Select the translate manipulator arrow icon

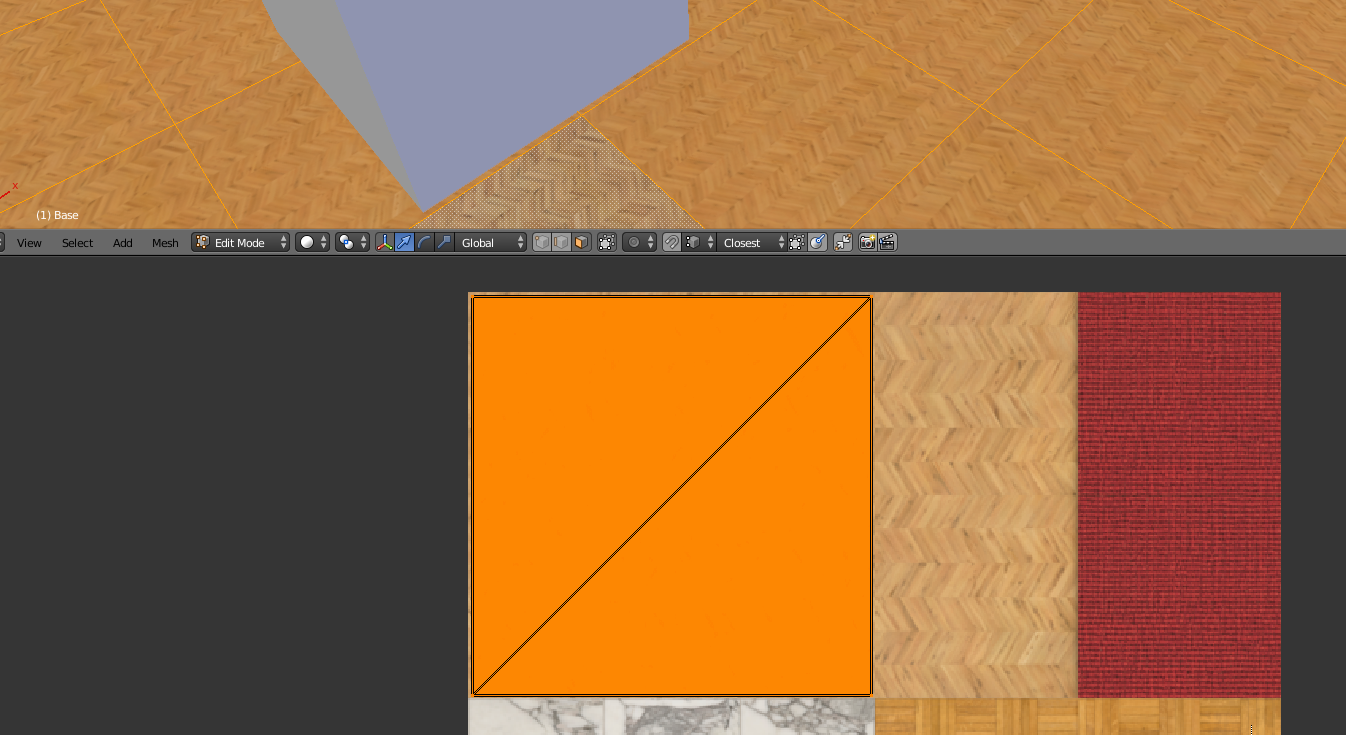(404, 242)
